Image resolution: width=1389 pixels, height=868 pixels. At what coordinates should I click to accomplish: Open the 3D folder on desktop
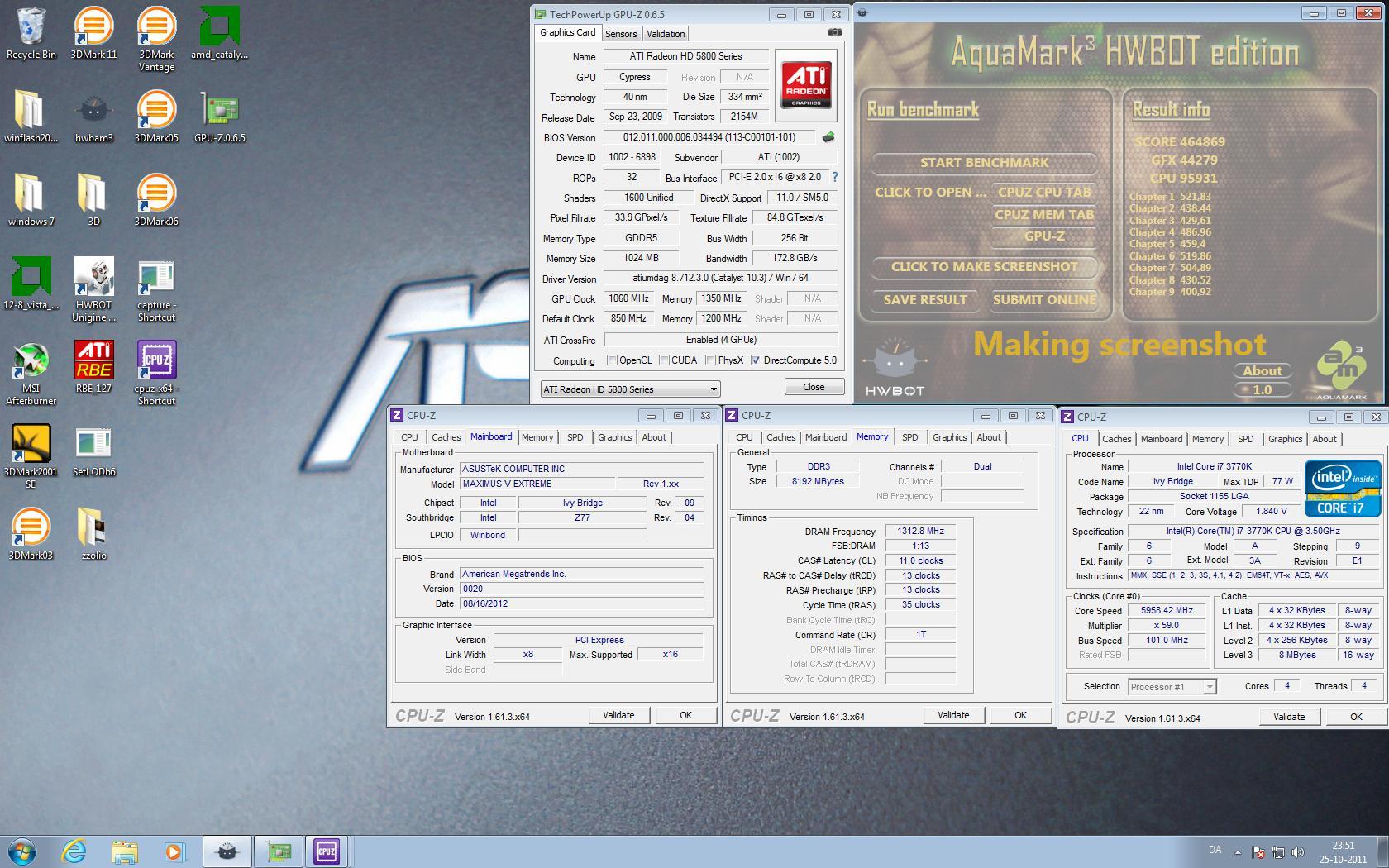click(x=93, y=200)
